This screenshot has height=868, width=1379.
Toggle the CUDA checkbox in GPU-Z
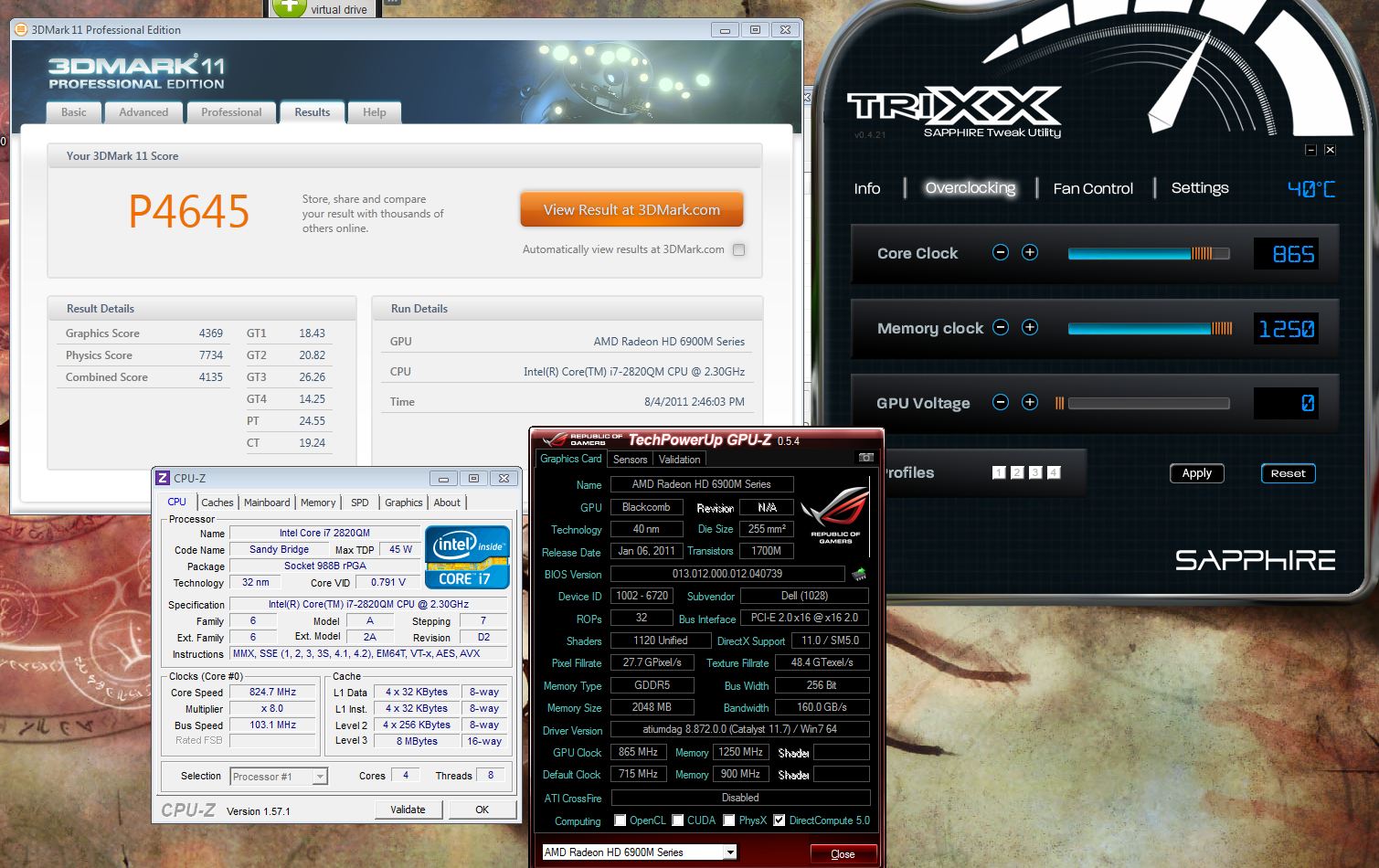[678, 820]
